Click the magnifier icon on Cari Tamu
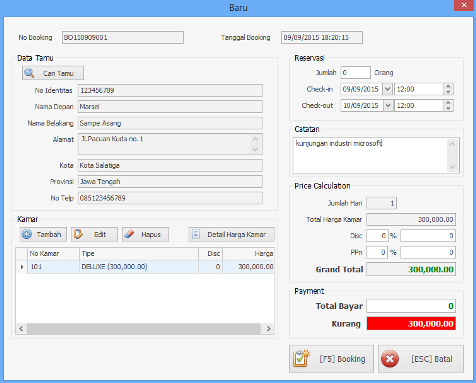476x383 pixels. [29, 73]
